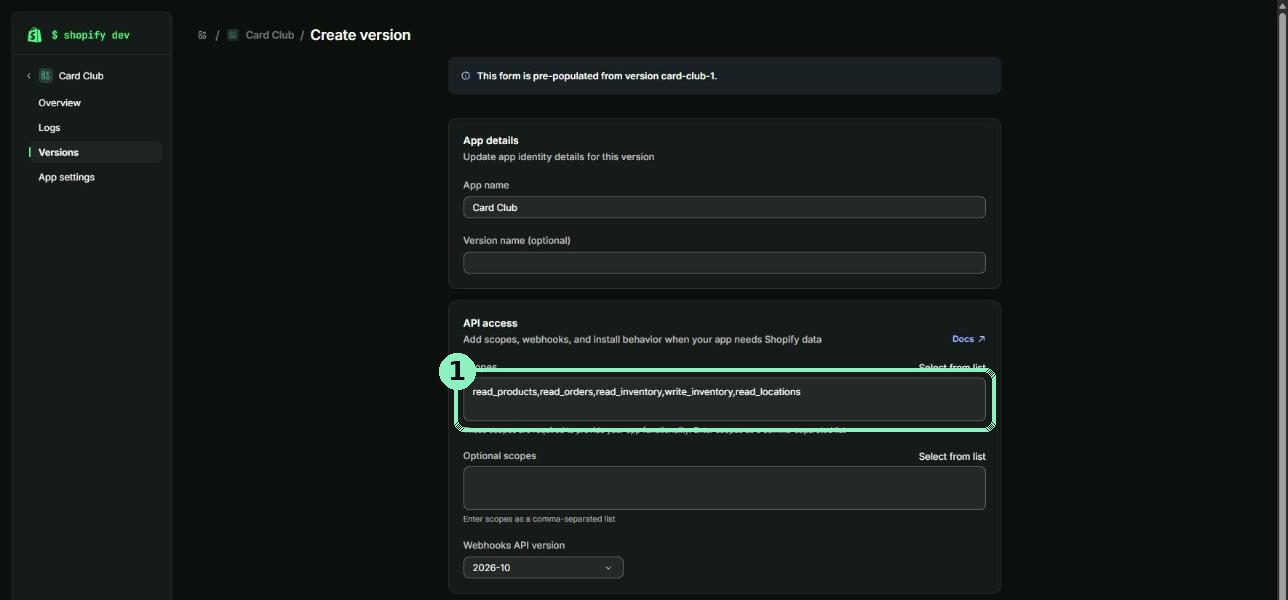
Task: Click the Scopes text area
Action: point(724,399)
